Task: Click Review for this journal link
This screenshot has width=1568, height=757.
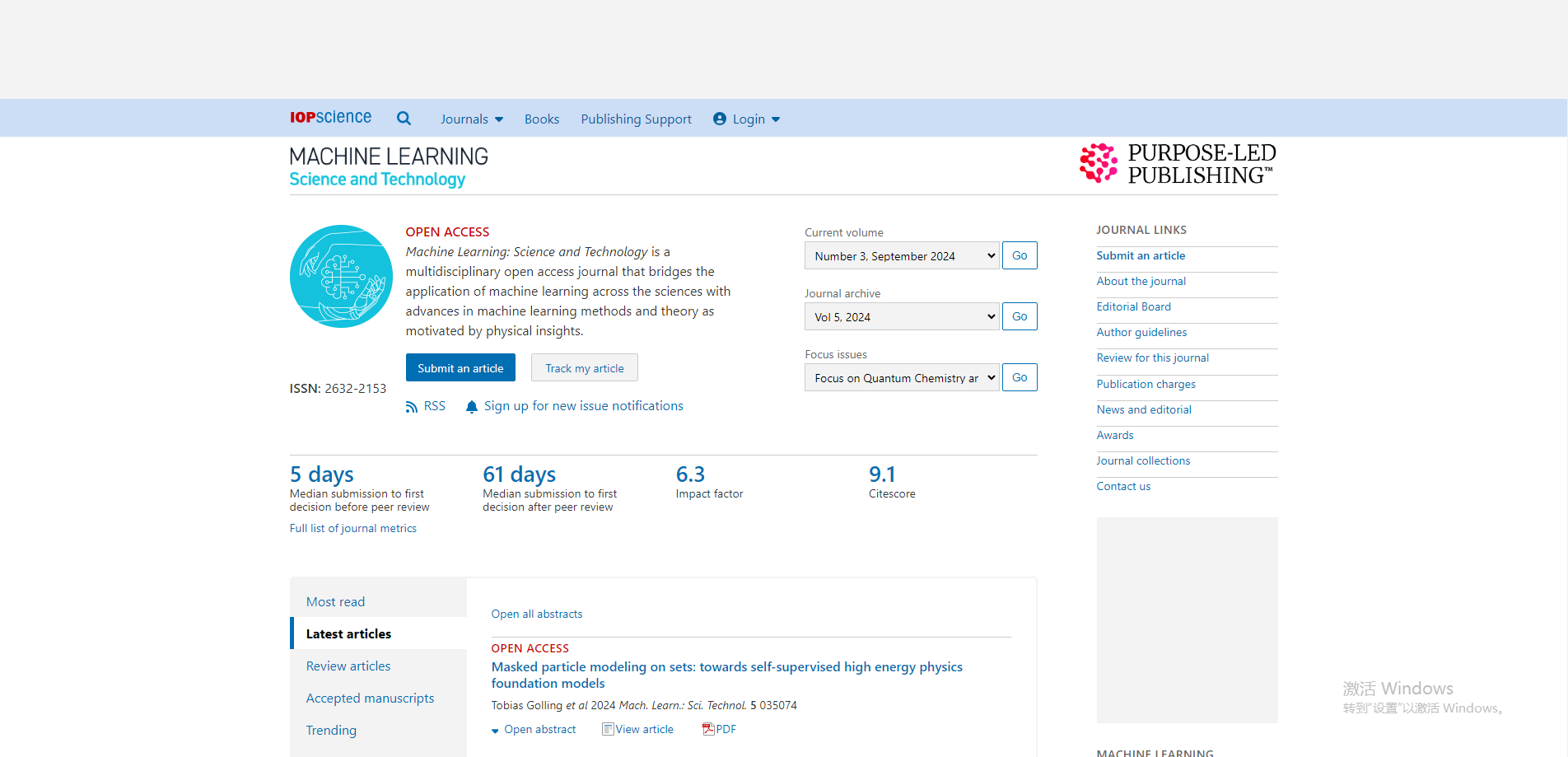Action: click(1153, 358)
